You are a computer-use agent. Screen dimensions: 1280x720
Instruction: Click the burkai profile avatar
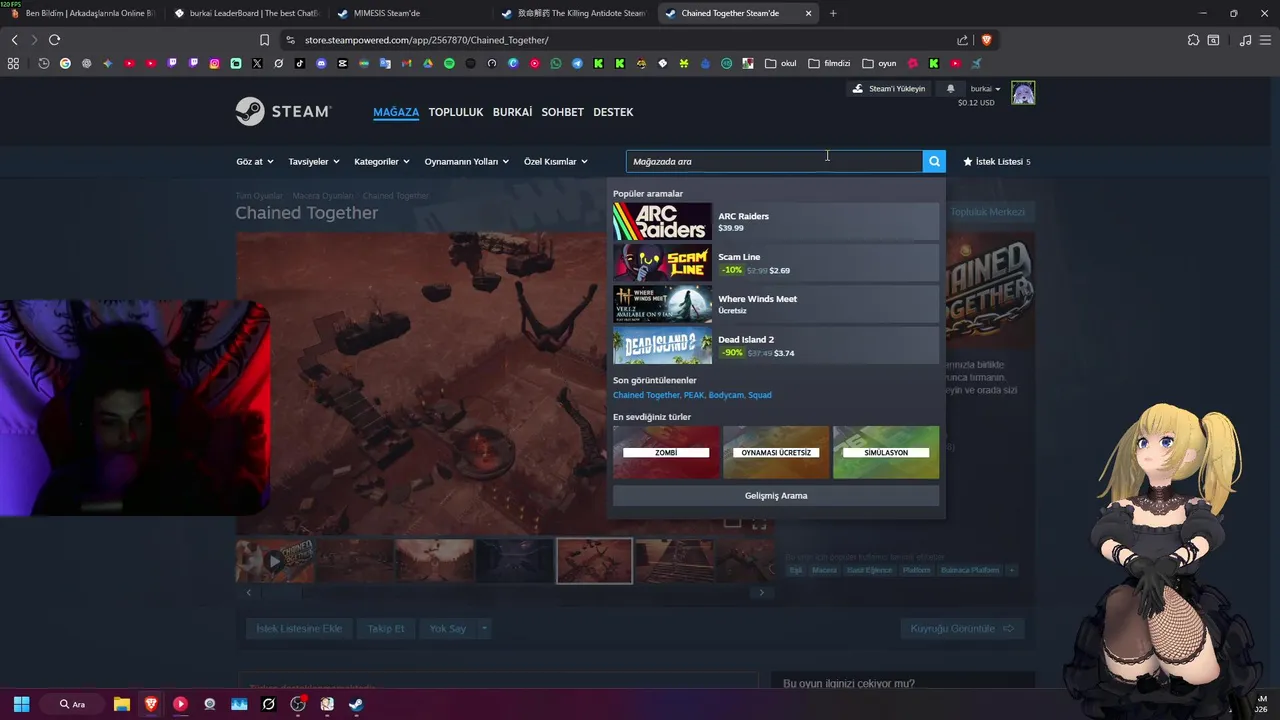tap(1023, 93)
